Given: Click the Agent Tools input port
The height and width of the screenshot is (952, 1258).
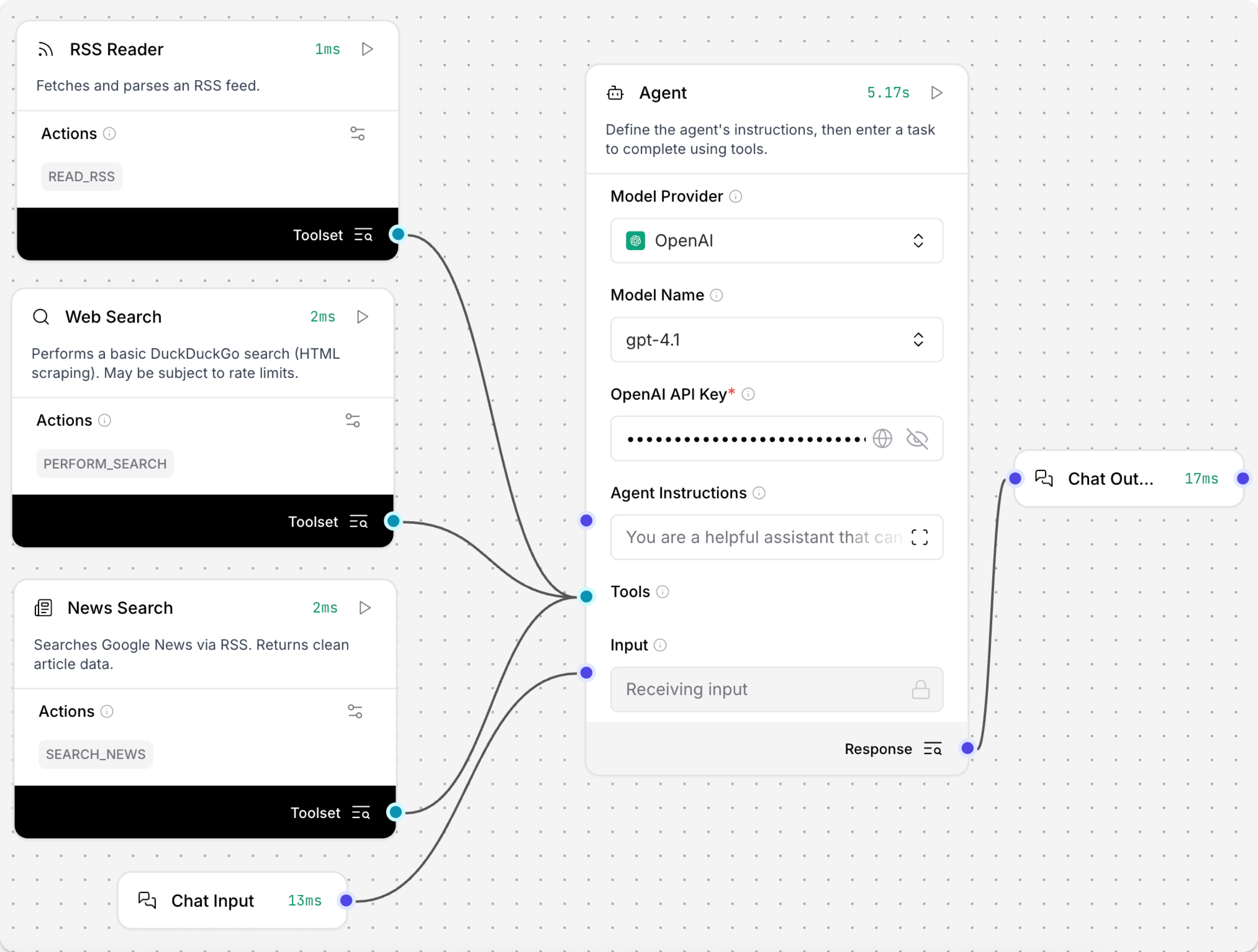Looking at the screenshot, I should coord(586,596).
